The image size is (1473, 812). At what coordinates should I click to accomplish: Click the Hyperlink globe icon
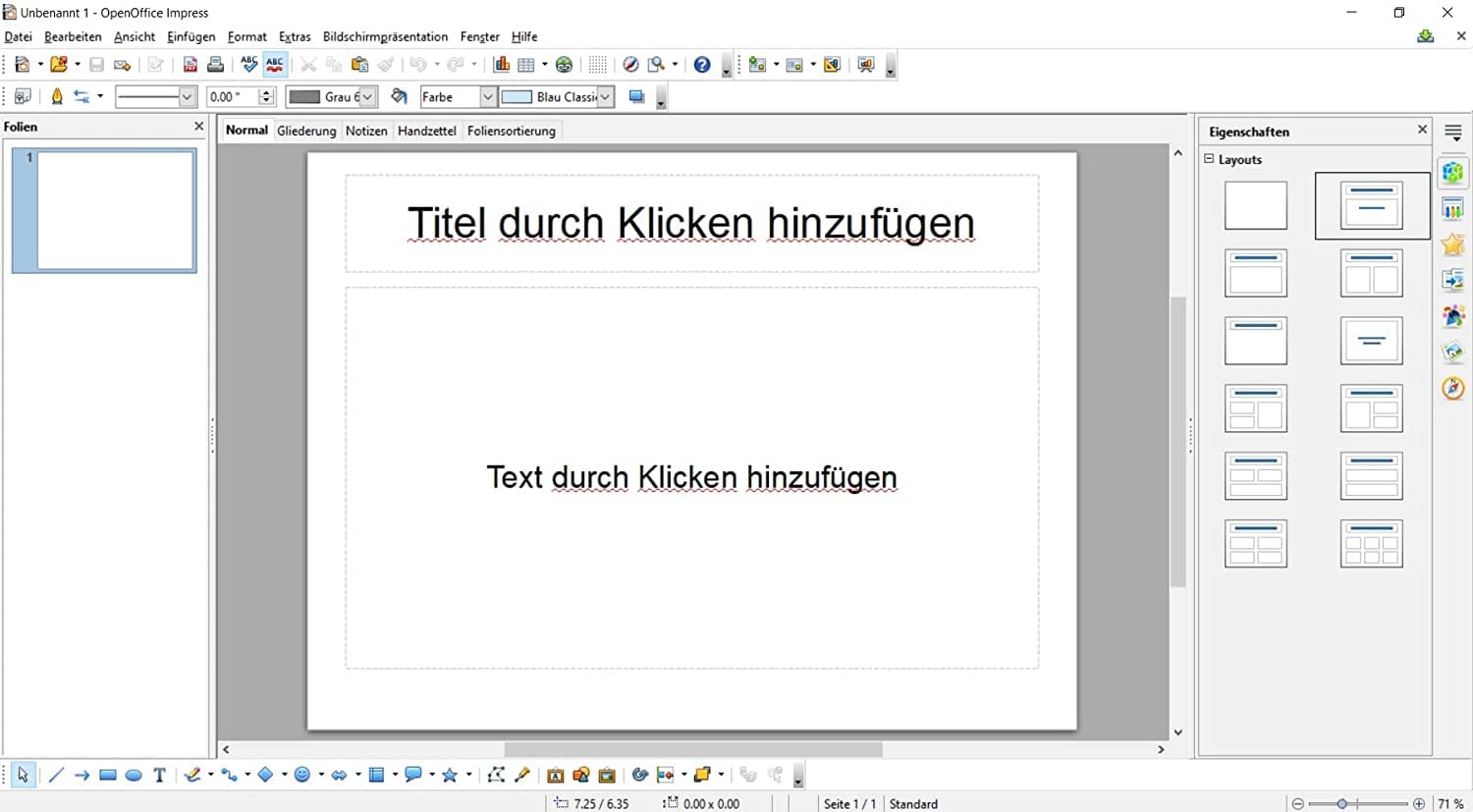[564, 65]
